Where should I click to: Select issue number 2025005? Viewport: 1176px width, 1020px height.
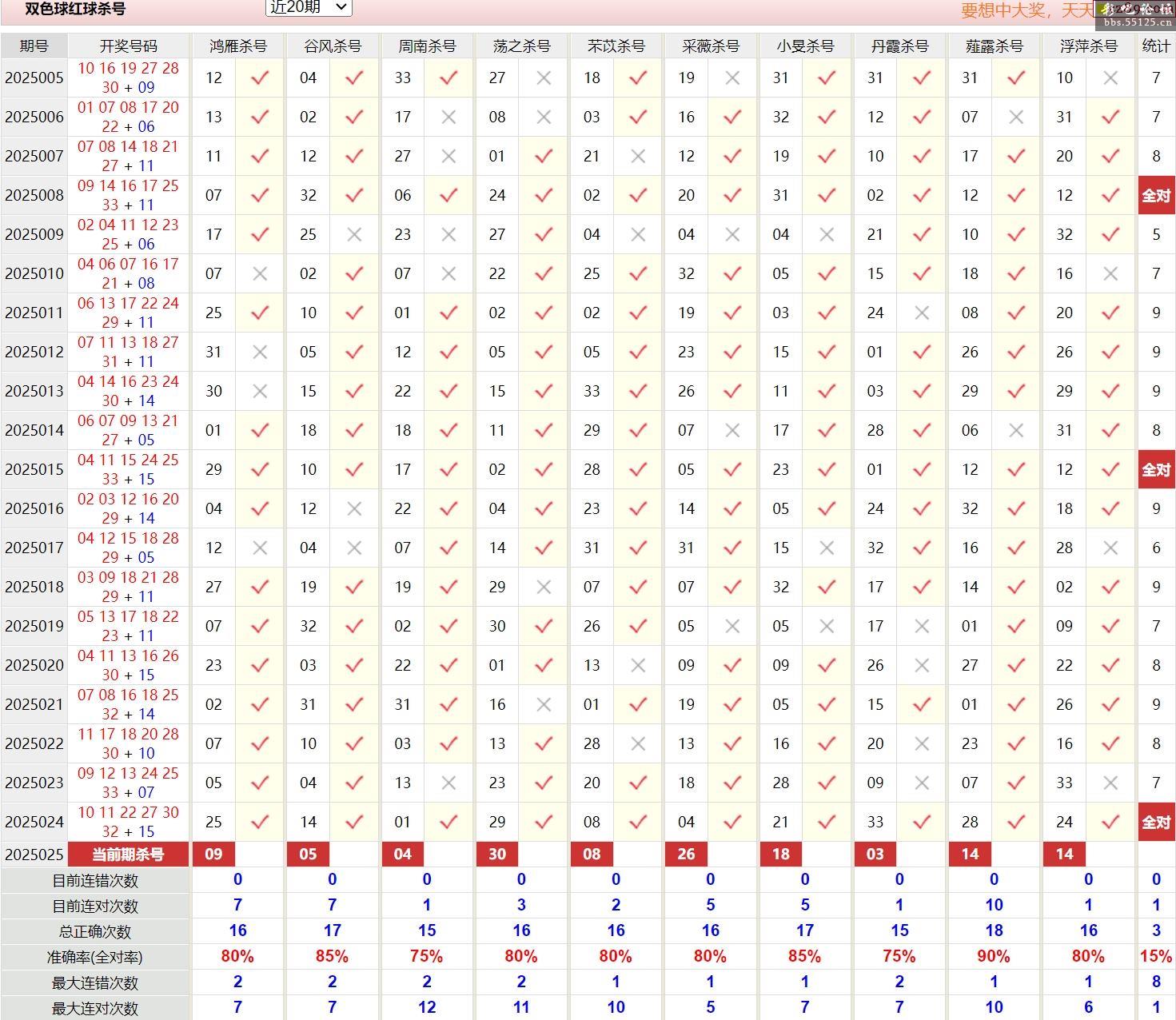click(x=34, y=78)
